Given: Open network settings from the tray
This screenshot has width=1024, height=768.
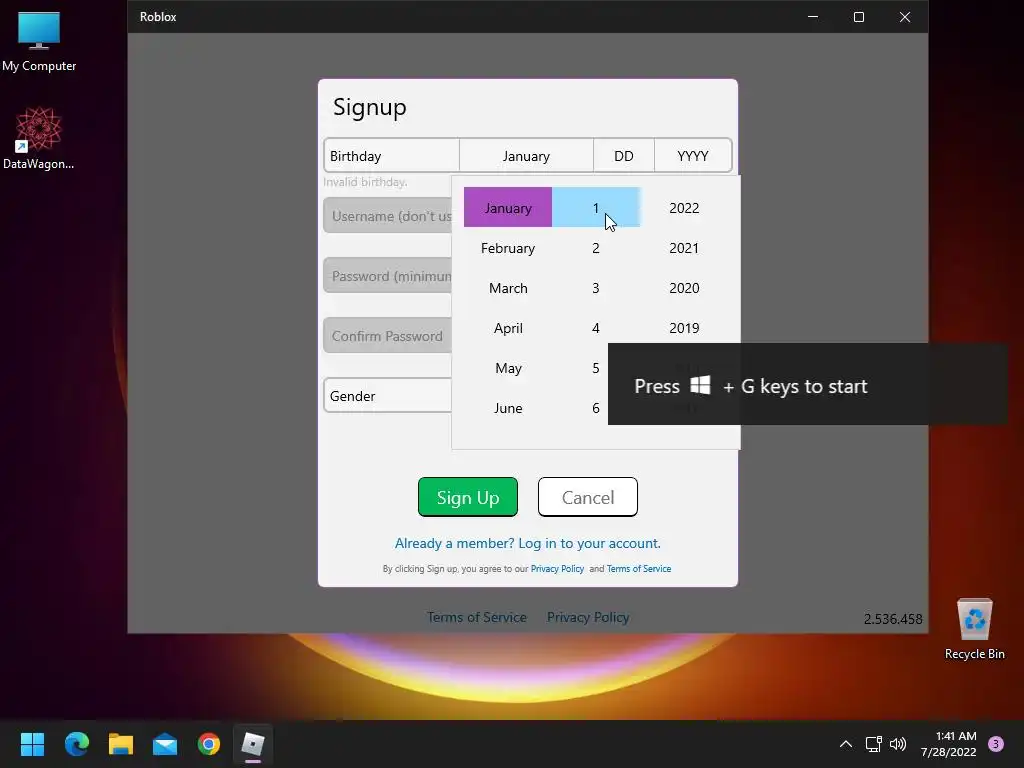Looking at the screenshot, I should [873, 744].
